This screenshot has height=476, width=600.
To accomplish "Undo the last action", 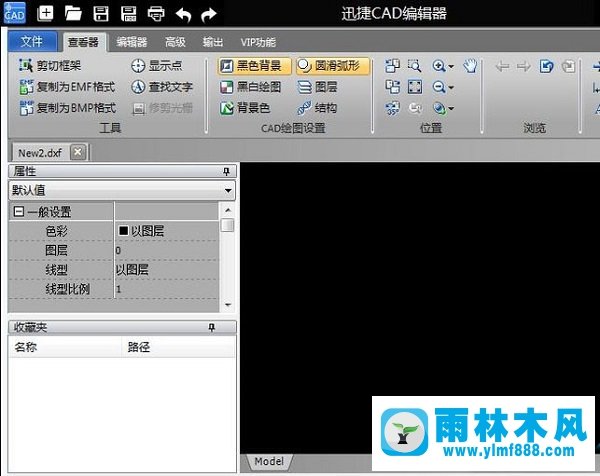I will pos(183,15).
